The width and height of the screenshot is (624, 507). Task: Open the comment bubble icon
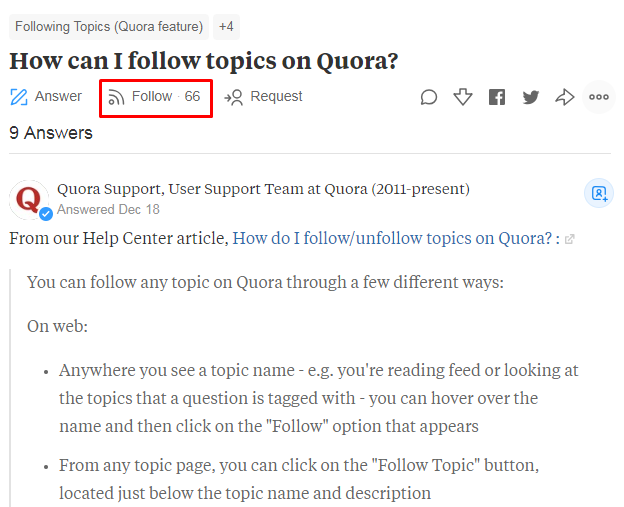click(429, 97)
